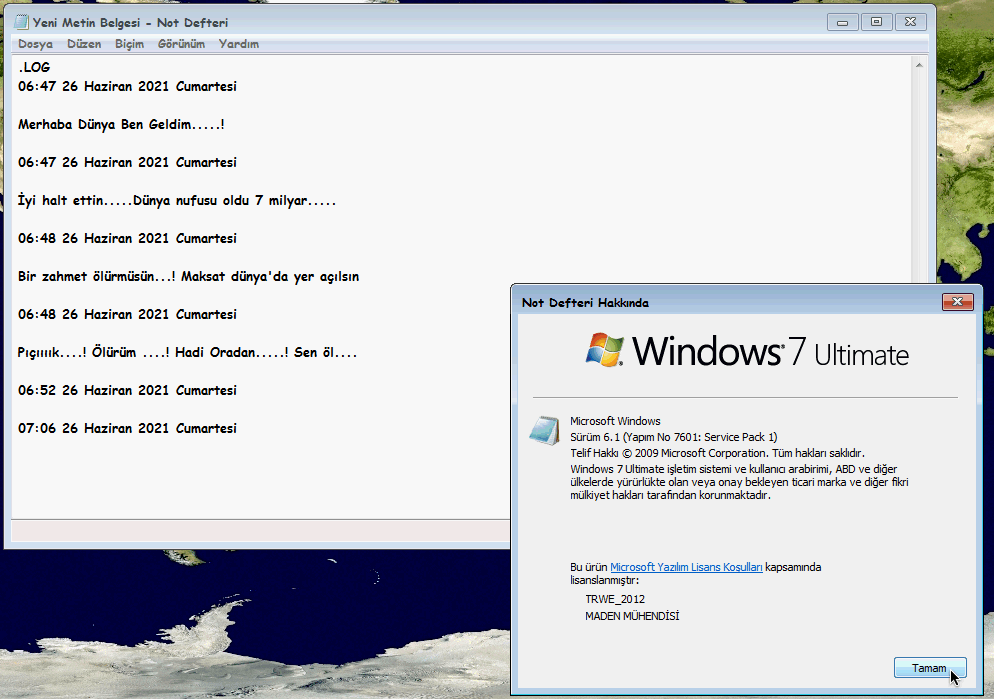
Task: Click the line starting Bir zahmet ölürmüsün
Action: click(188, 276)
